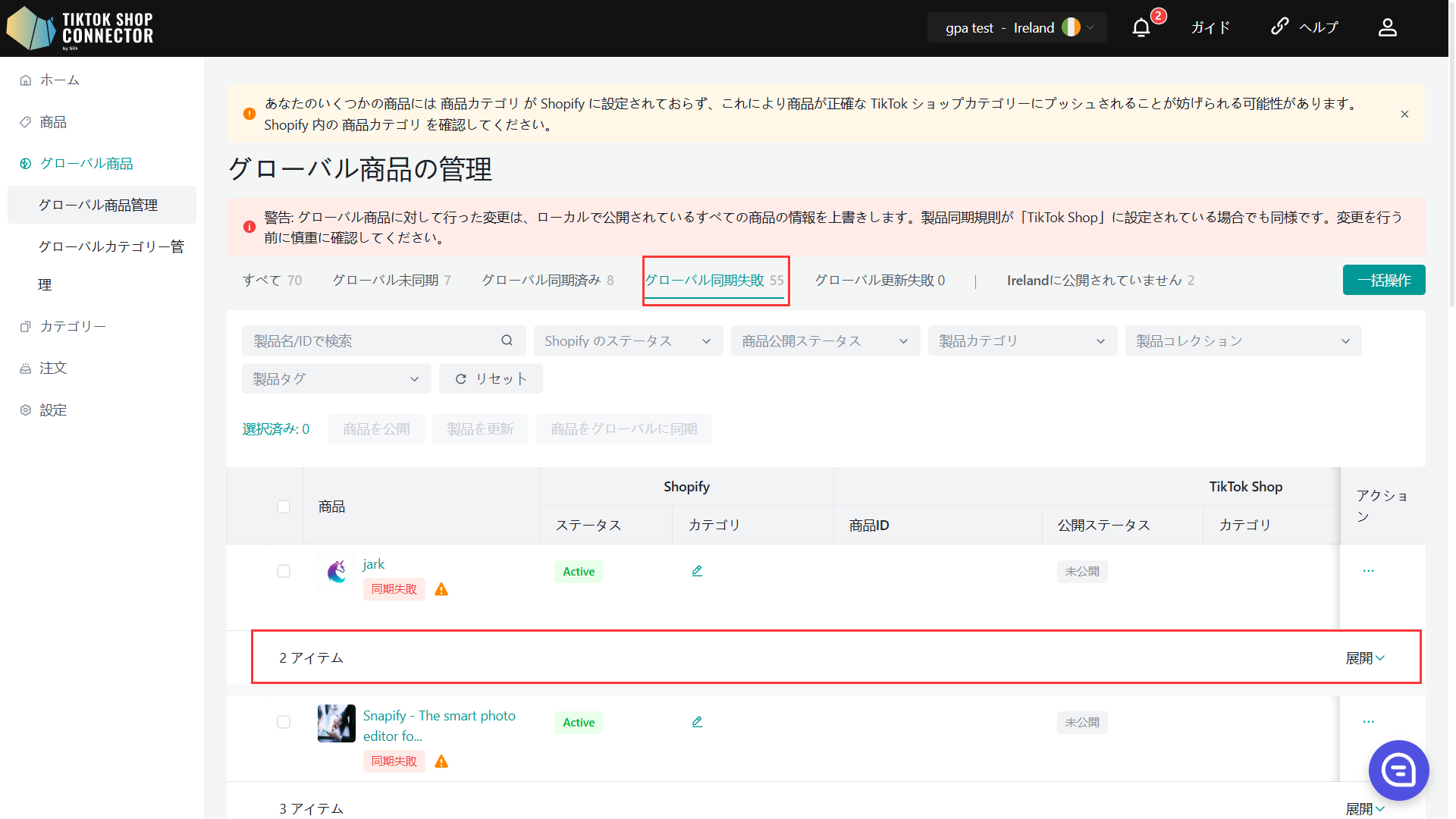
Task: Click the 選択済み: 0 label
Action: click(275, 429)
